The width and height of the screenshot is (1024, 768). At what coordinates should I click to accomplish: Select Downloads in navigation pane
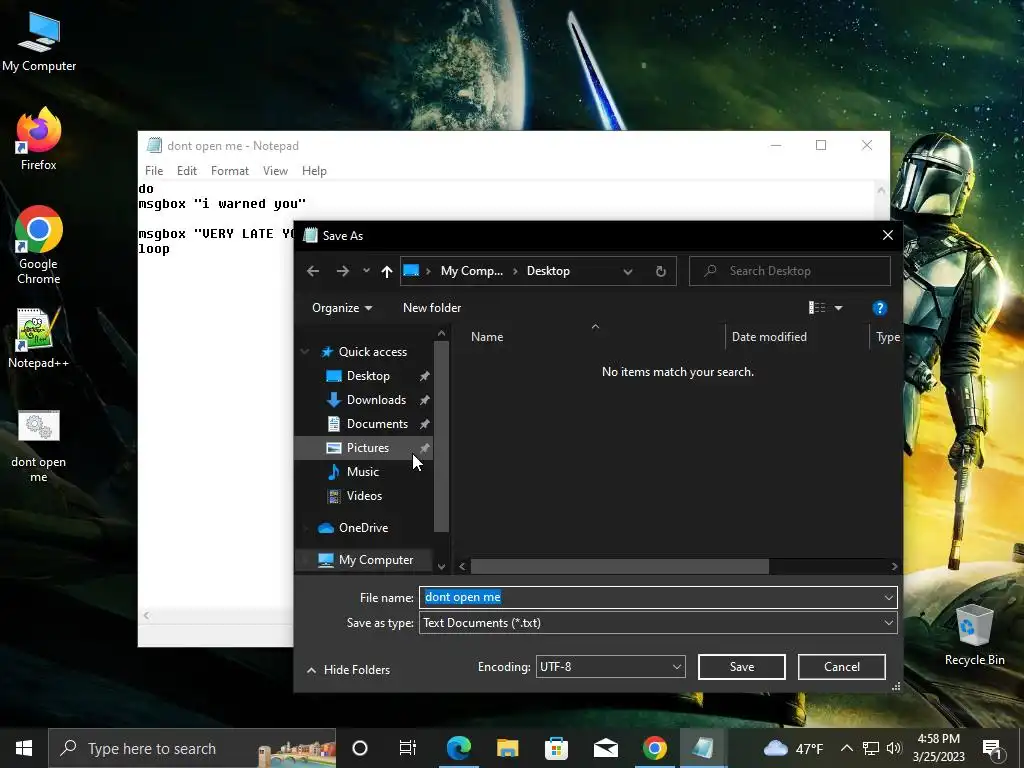(x=376, y=400)
